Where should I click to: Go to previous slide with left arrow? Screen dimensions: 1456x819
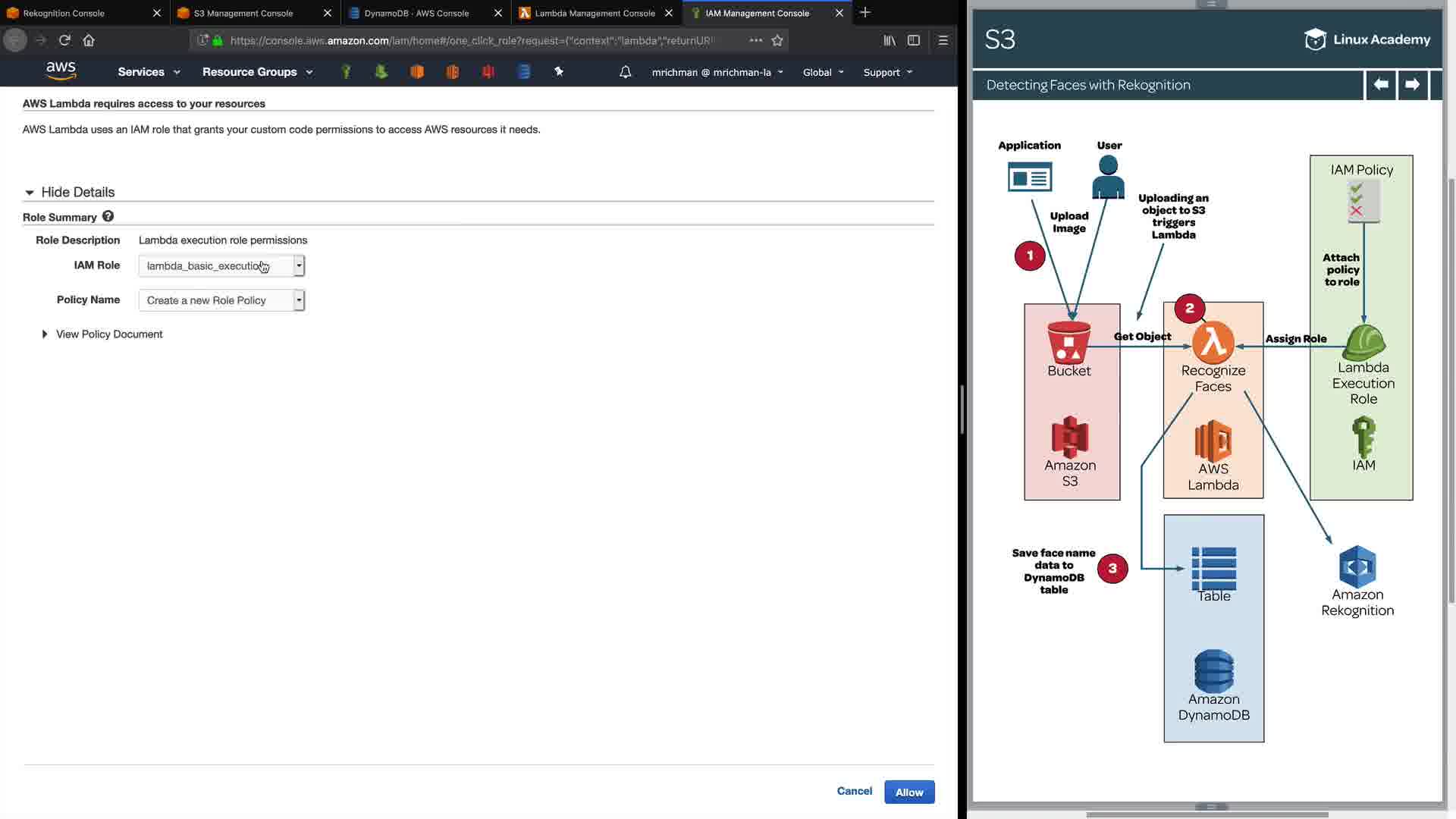click(x=1381, y=85)
